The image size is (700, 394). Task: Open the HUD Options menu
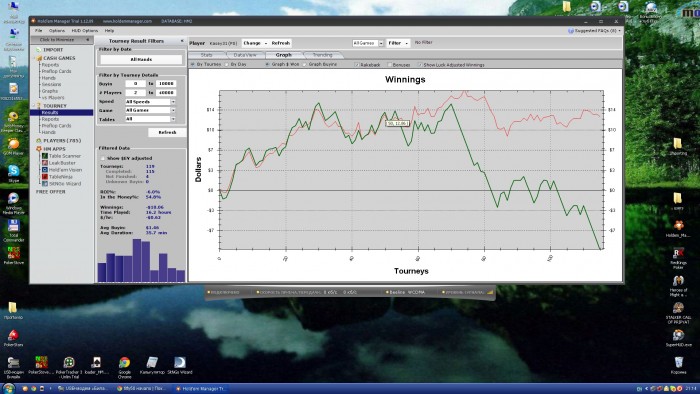point(84,31)
